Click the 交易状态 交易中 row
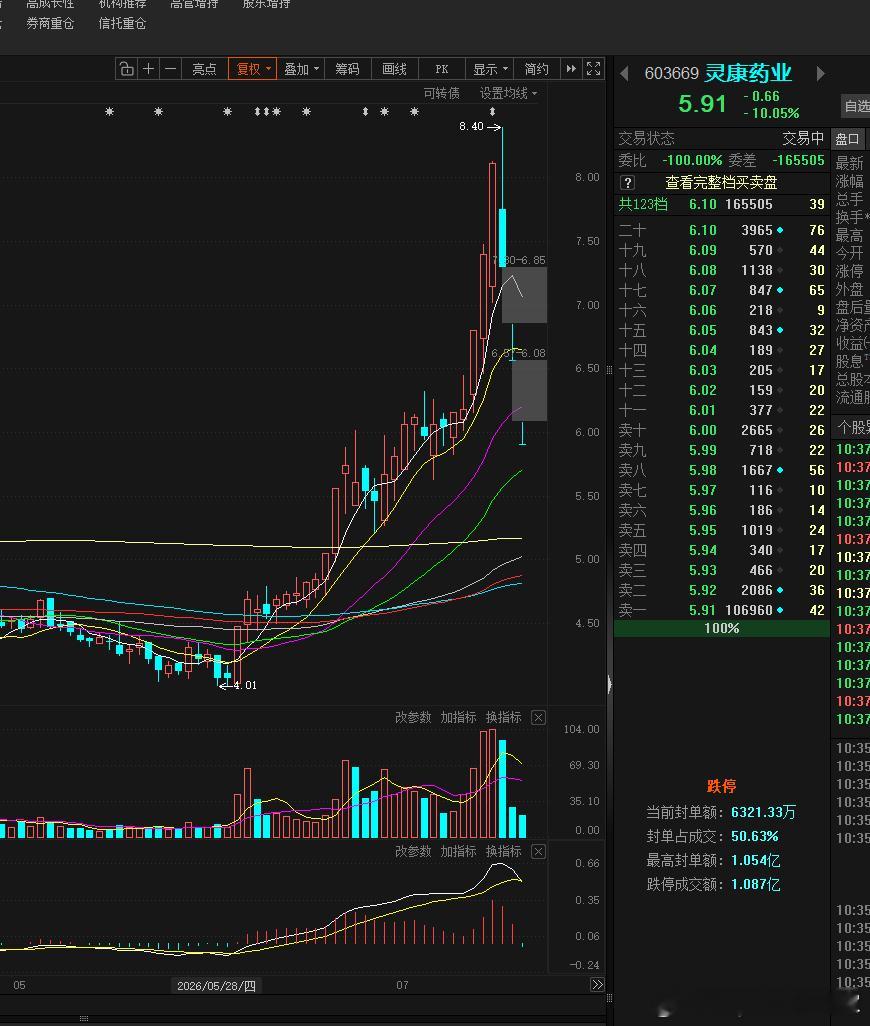This screenshot has height=1026, width=870. 722,138
